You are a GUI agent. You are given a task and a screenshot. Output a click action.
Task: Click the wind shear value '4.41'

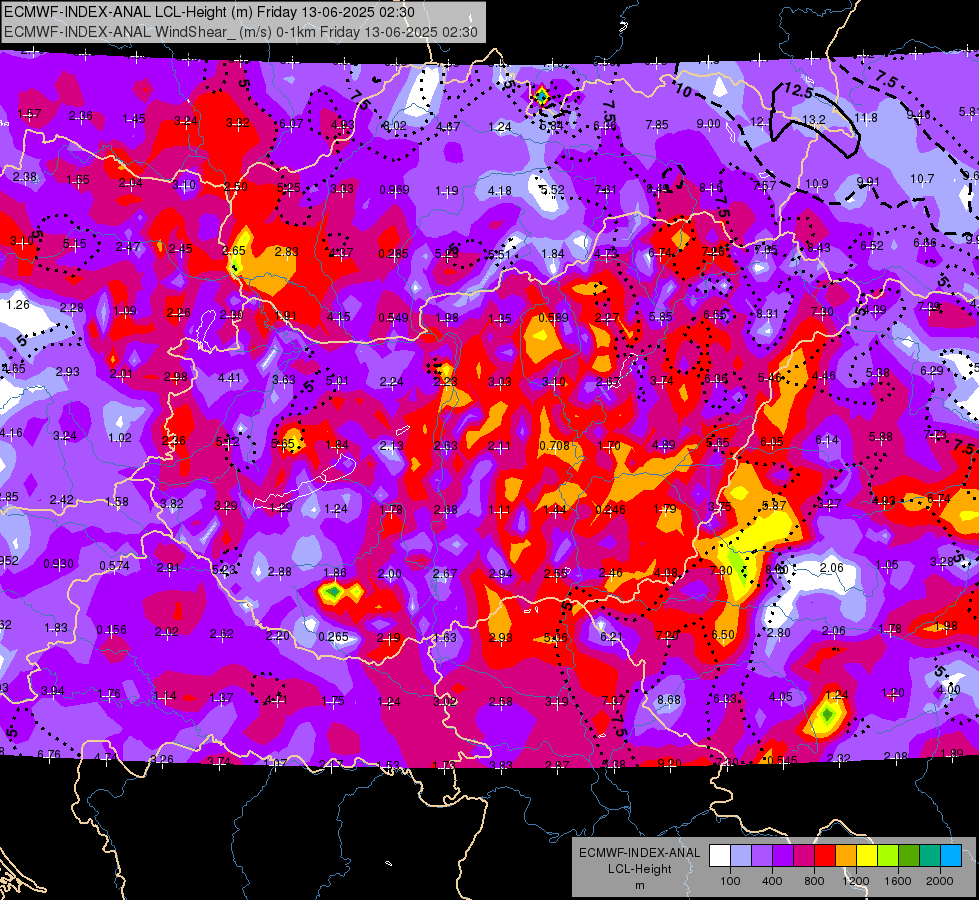pos(229,377)
